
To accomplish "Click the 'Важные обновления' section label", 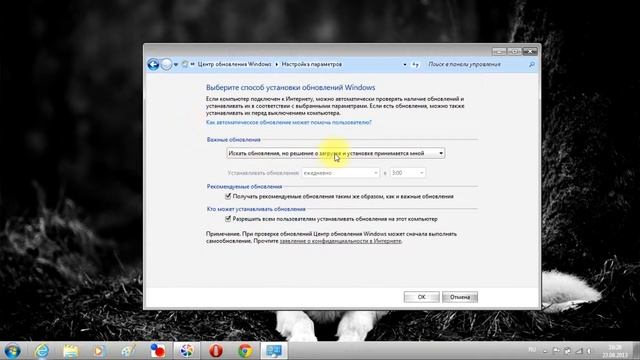I will [x=233, y=140].
